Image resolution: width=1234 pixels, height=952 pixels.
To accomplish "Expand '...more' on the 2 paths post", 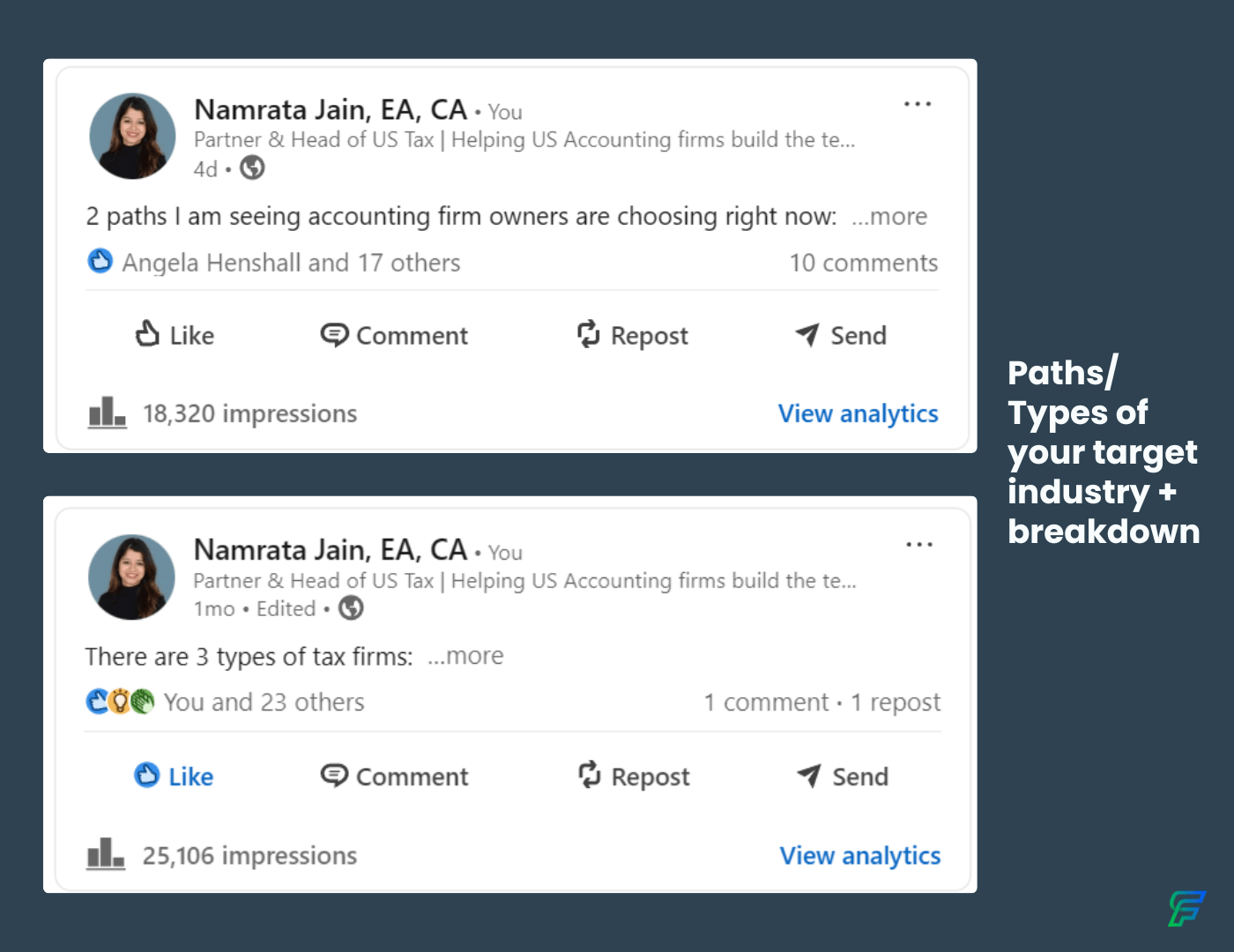I will (x=889, y=217).
